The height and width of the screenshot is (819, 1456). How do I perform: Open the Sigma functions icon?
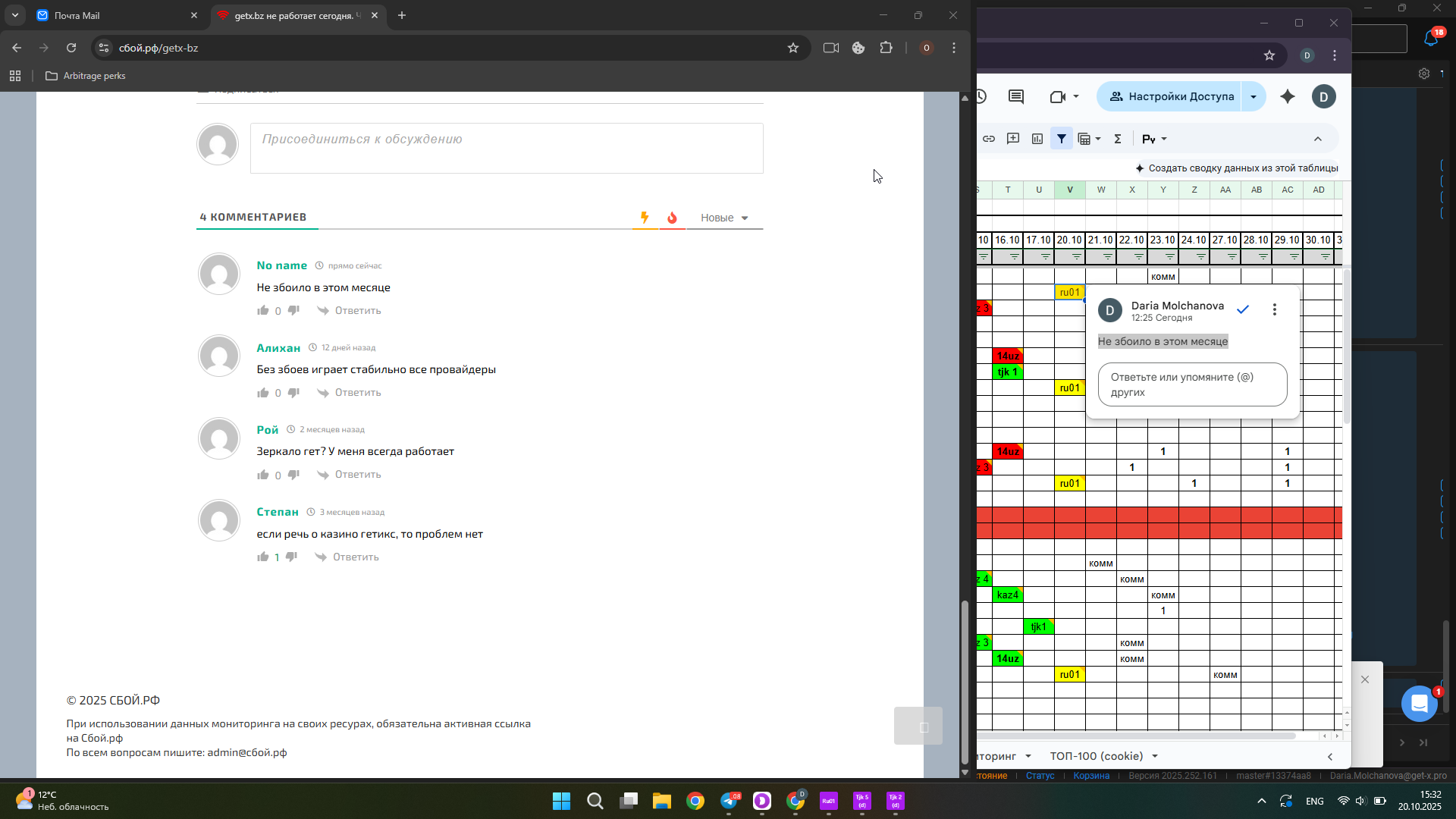click(1117, 139)
